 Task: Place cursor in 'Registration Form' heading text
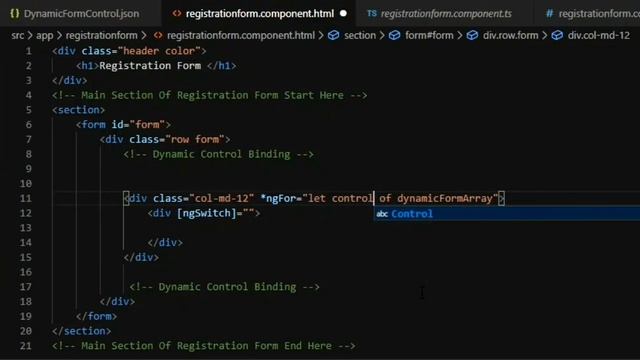pyautogui.click(x=150, y=66)
